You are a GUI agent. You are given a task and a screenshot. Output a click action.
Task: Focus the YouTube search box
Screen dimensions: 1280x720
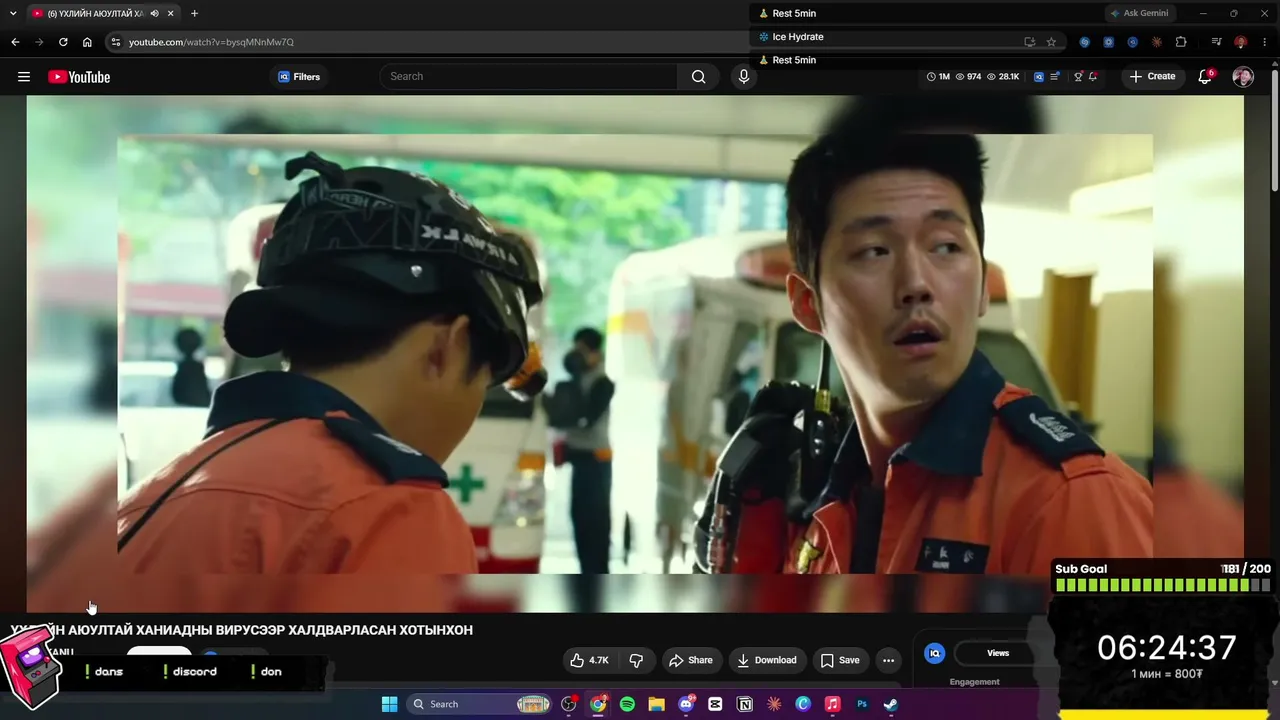tap(529, 76)
